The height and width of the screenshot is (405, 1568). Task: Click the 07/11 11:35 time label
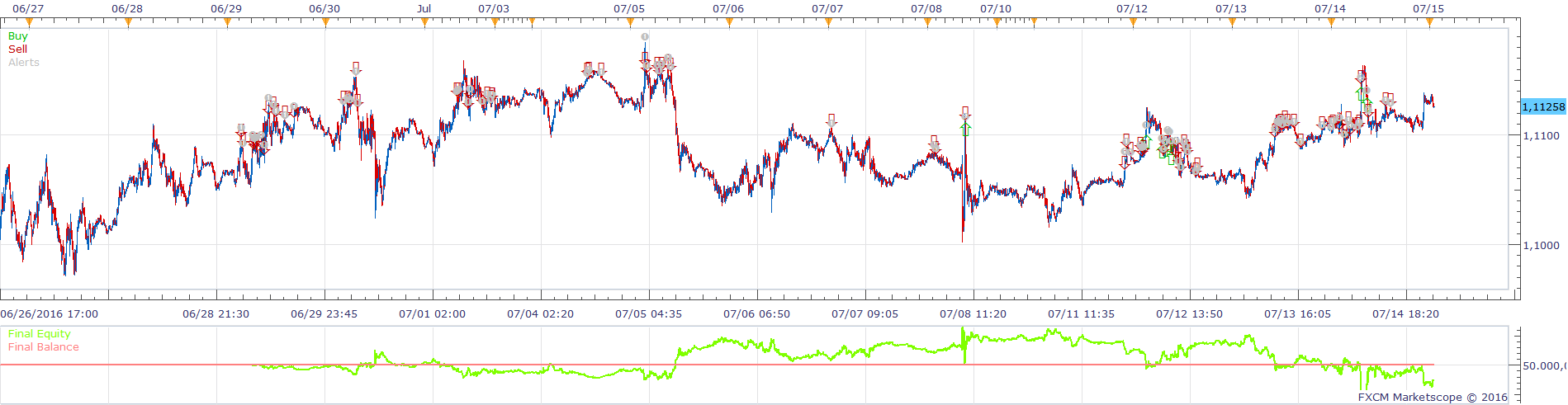click(1082, 314)
